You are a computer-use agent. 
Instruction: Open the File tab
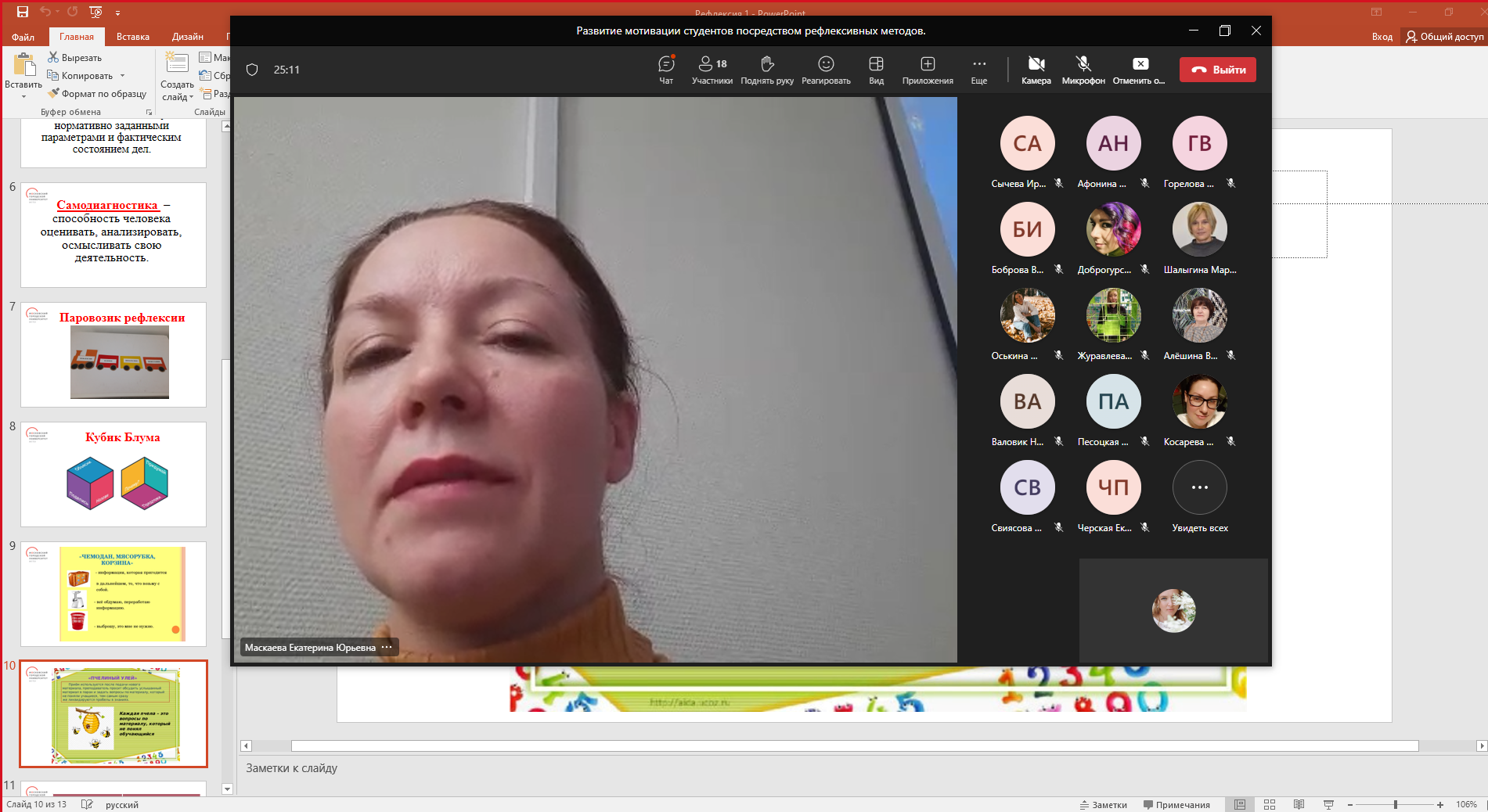pyautogui.click(x=23, y=37)
